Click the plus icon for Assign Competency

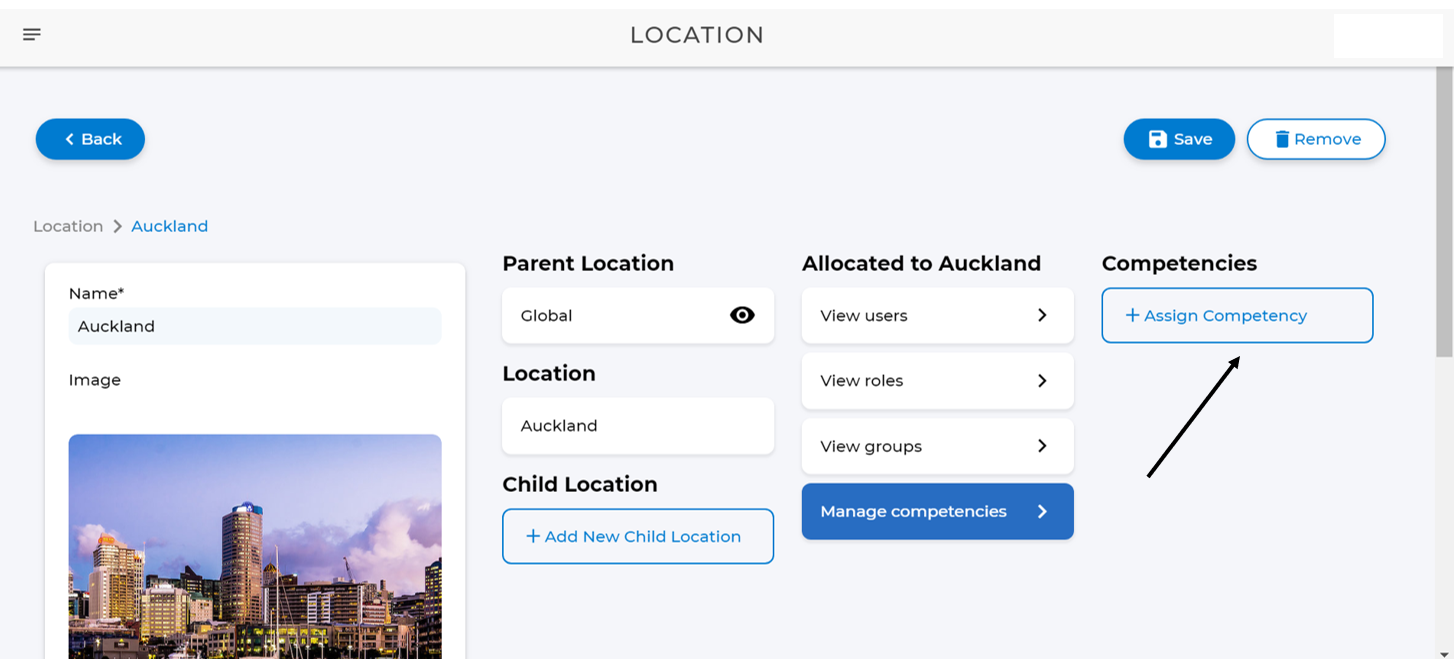coord(1132,315)
